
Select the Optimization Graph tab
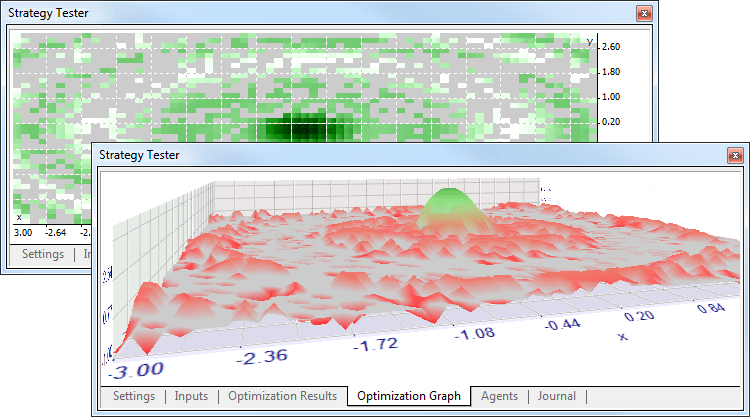pos(409,396)
